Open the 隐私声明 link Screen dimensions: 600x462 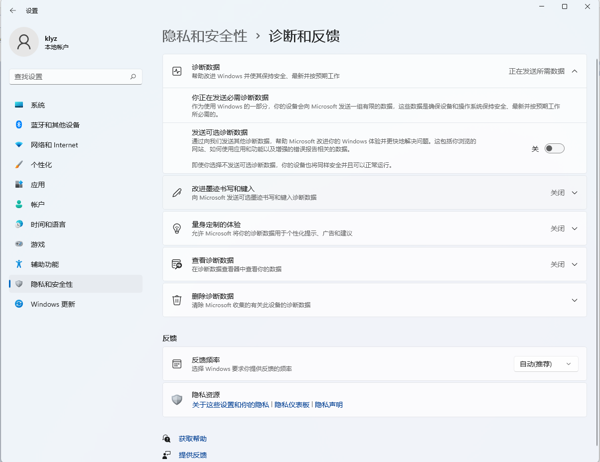pyautogui.click(x=329, y=405)
